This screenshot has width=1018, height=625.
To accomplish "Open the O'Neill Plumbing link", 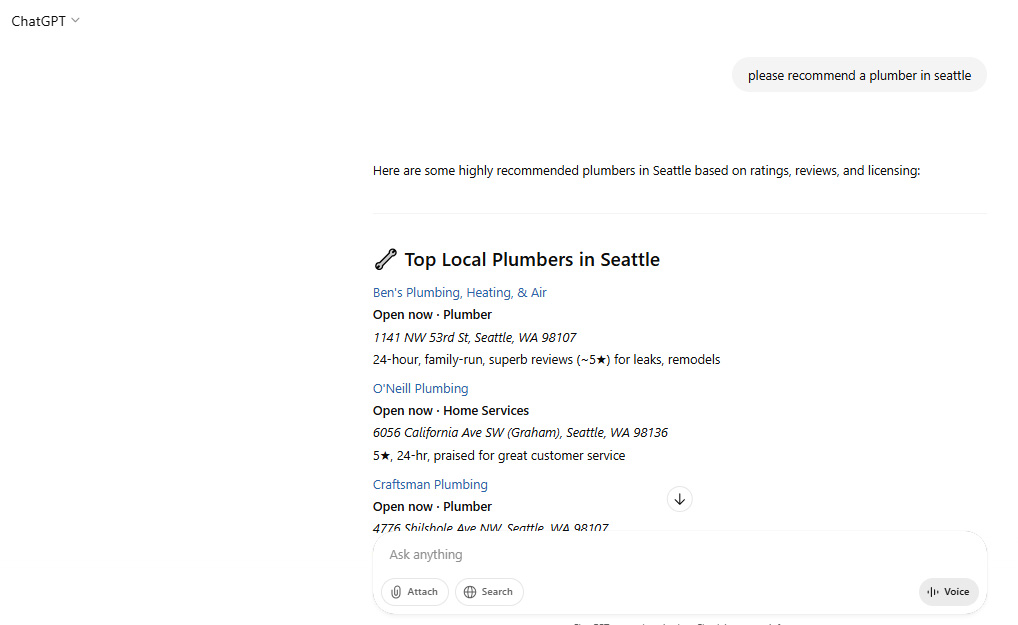I will coord(420,388).
